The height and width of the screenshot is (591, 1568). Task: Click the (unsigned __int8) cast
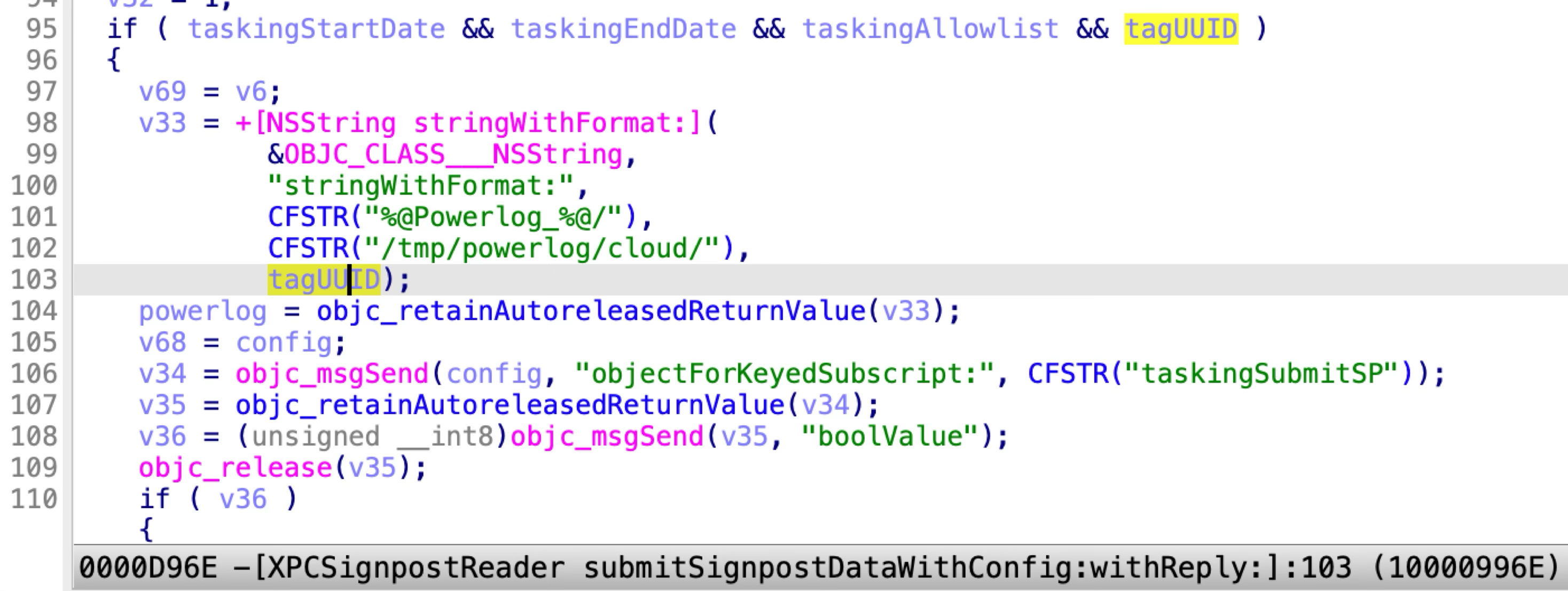(x=372, y=437)
